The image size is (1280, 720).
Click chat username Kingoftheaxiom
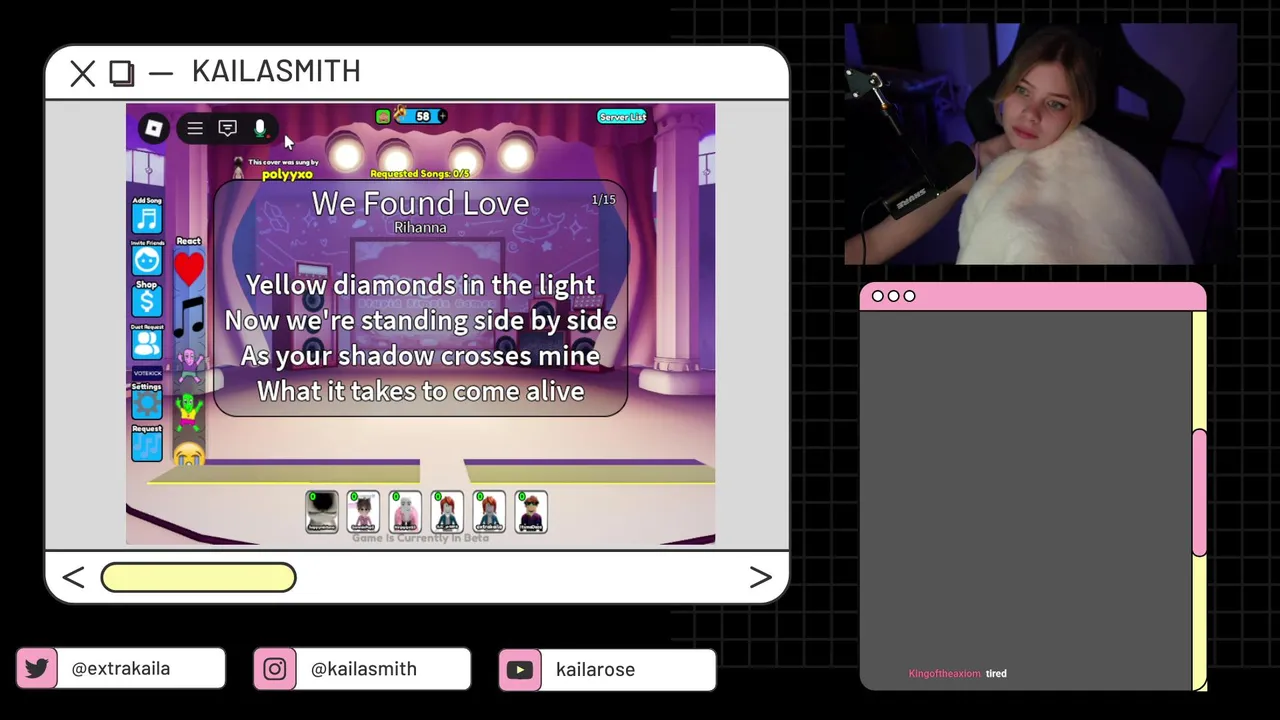(x=944, y=674)
